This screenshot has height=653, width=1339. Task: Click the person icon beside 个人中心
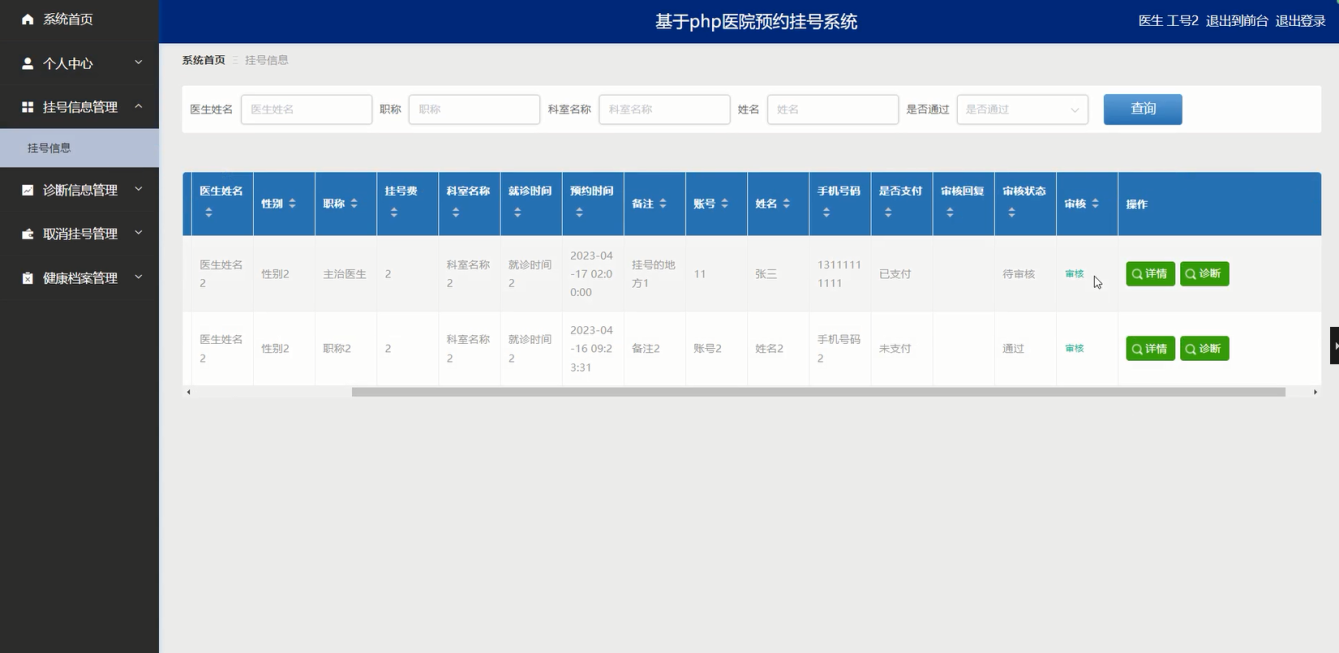27,63
